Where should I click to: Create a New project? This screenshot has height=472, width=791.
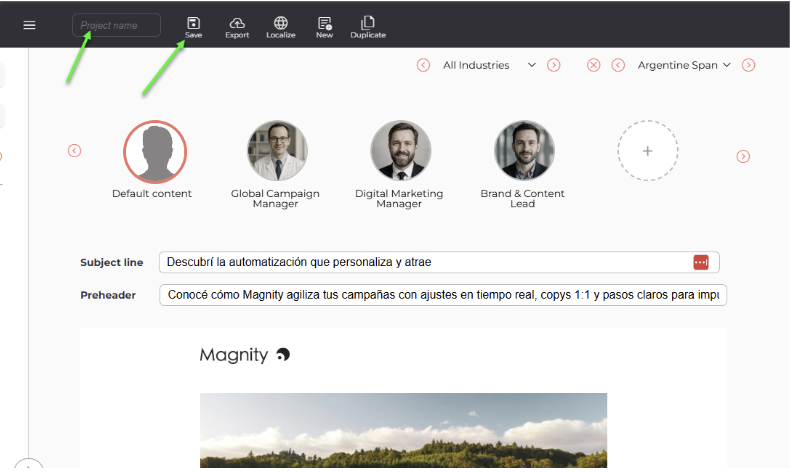324,23
